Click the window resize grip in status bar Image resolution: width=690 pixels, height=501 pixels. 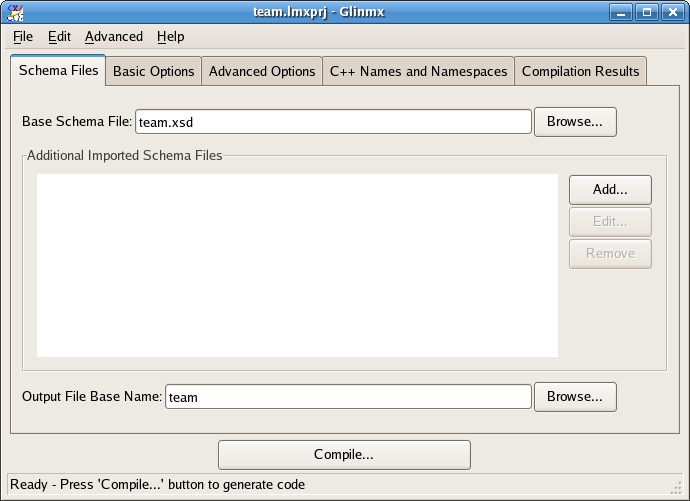676,487
